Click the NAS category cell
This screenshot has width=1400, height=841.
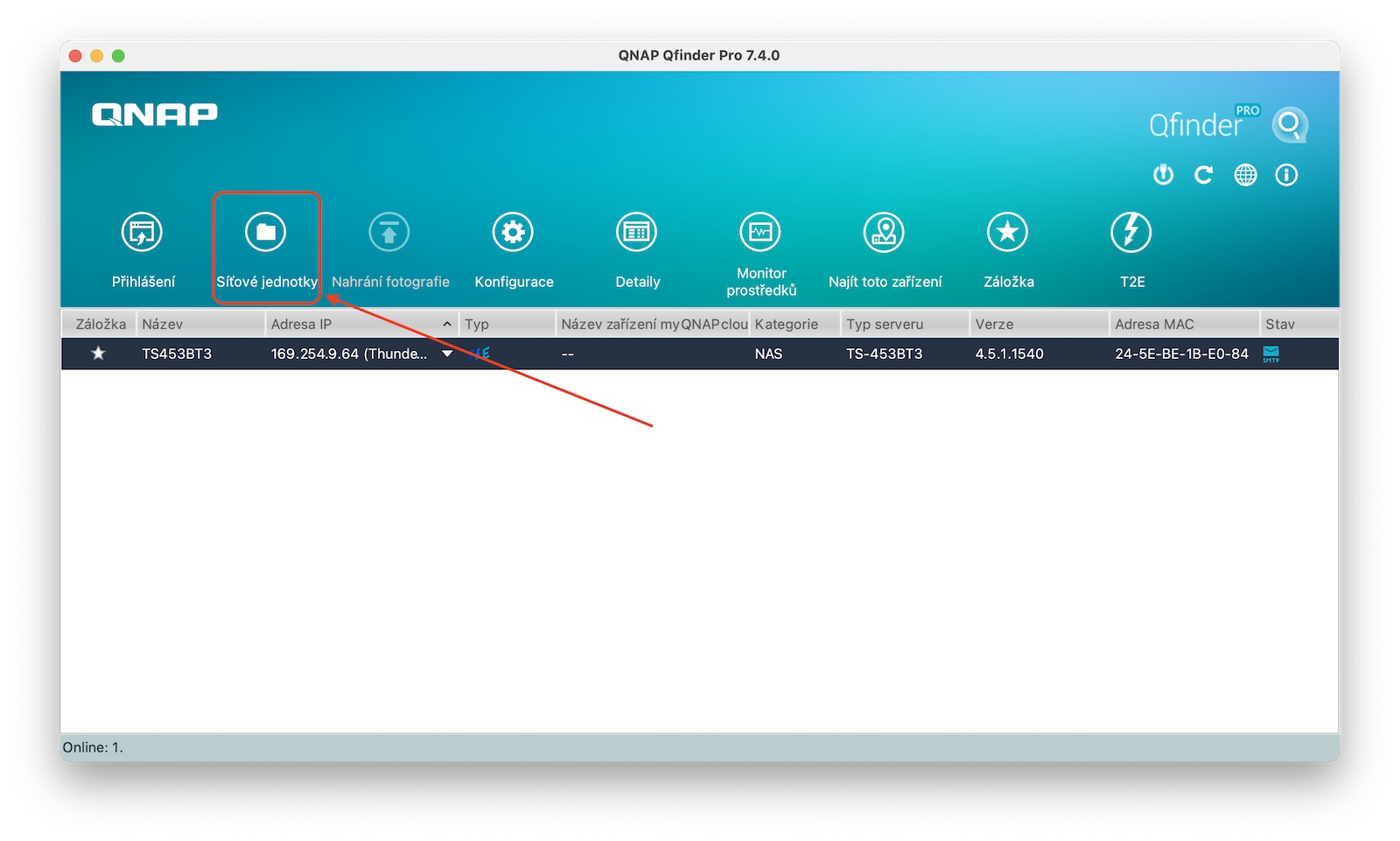768,354
